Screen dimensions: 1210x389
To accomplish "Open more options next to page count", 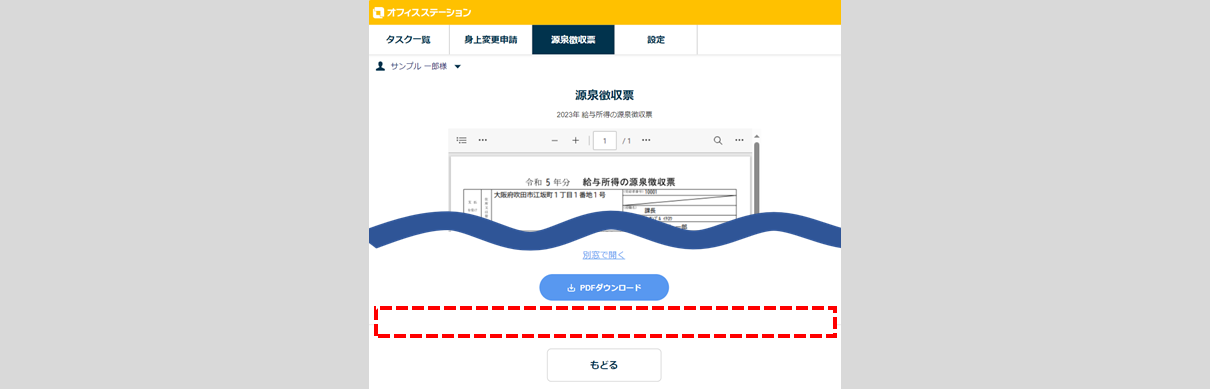I will 646,140.
